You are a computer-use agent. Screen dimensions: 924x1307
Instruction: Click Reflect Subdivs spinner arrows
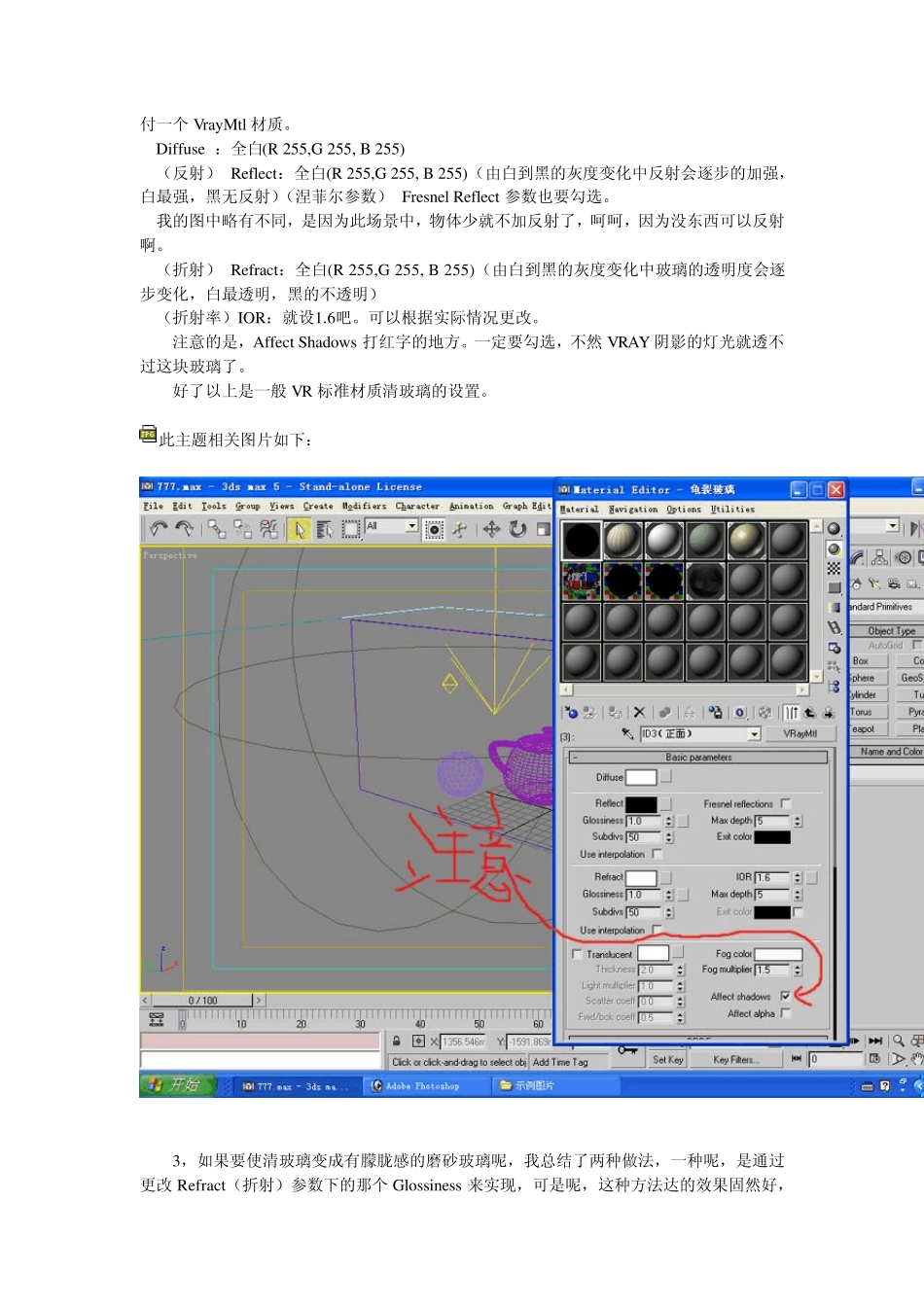pyautogui.click(x=668, y=837)
